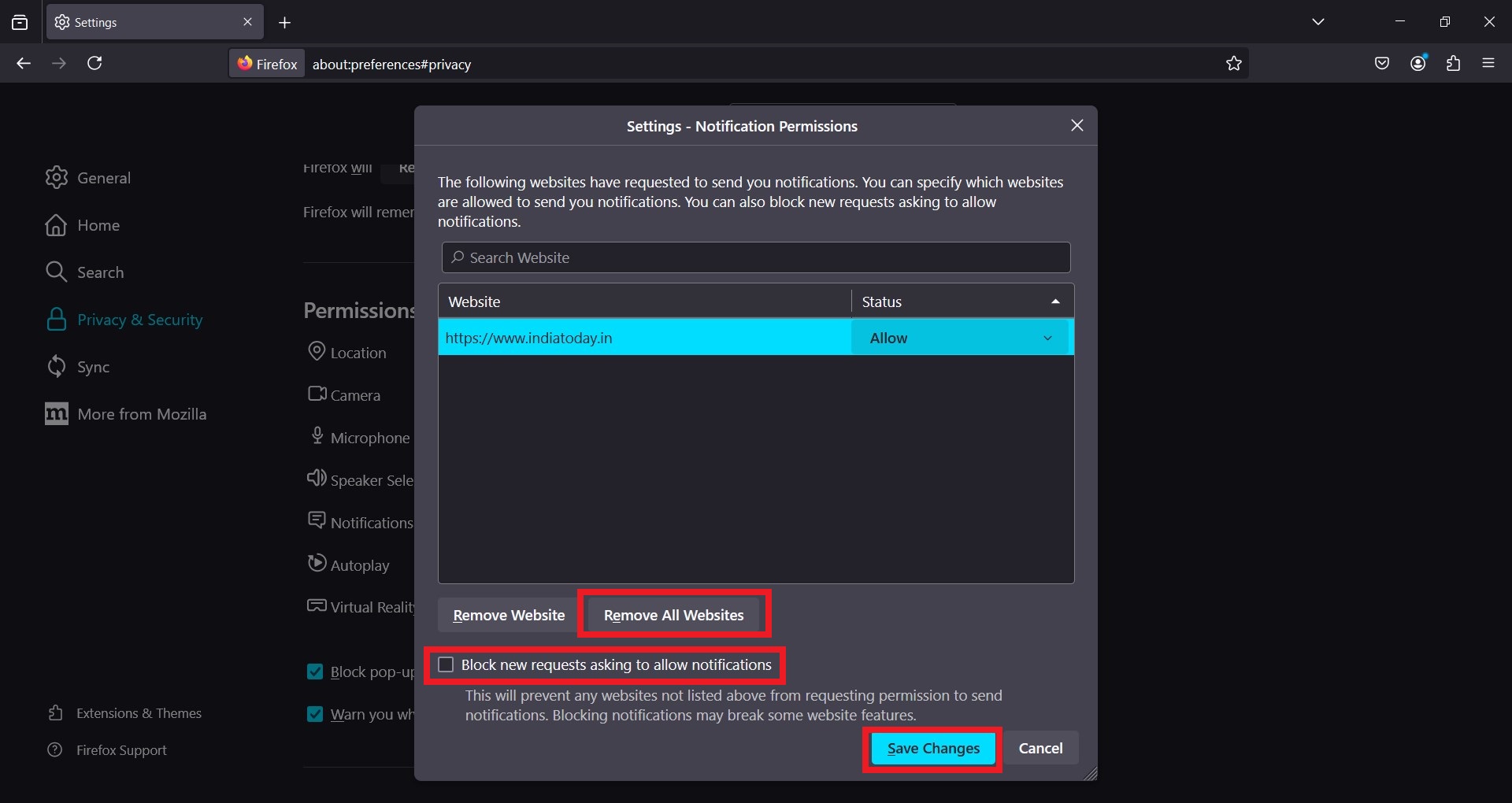
Task: Open the list all tabs chevron
Action: click(1318, 22)
